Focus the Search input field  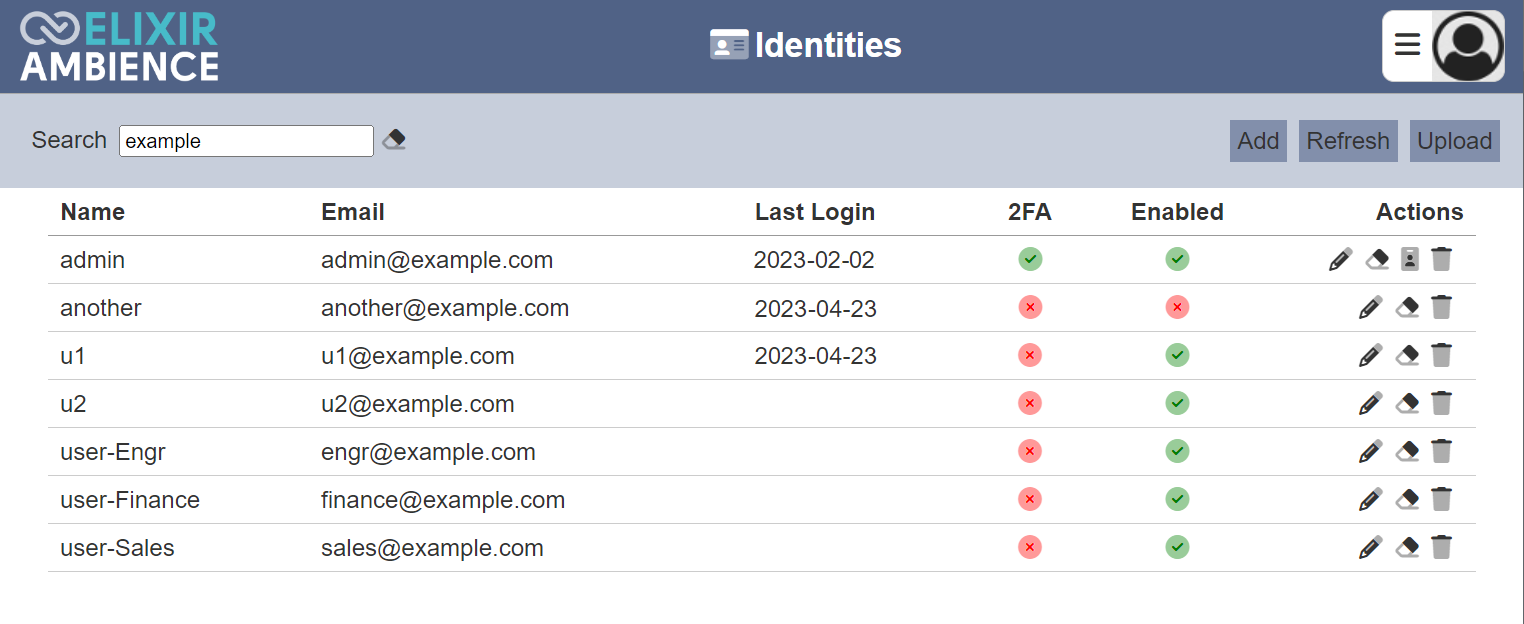[247, 141]
